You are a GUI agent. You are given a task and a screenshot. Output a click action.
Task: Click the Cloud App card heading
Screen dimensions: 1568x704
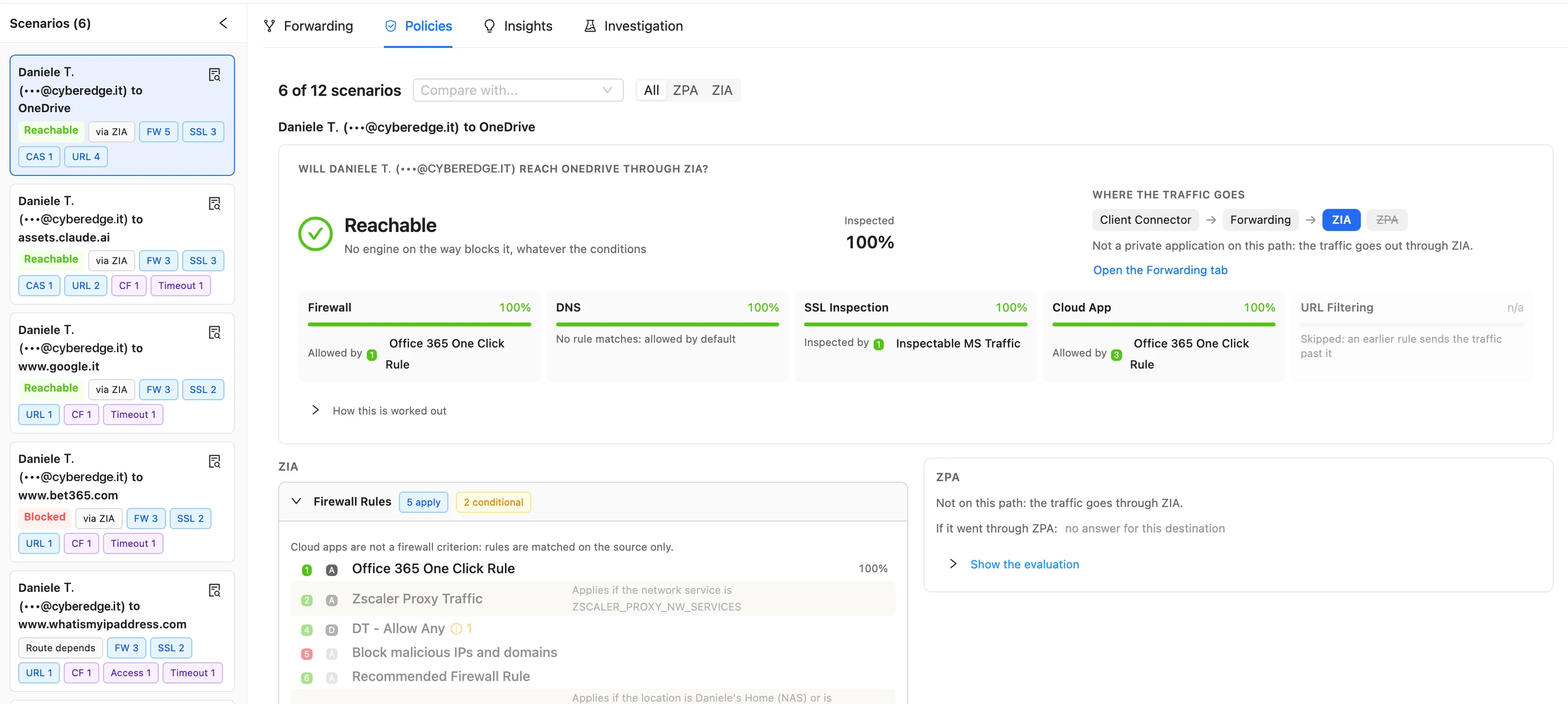[x=1081, y=307]
